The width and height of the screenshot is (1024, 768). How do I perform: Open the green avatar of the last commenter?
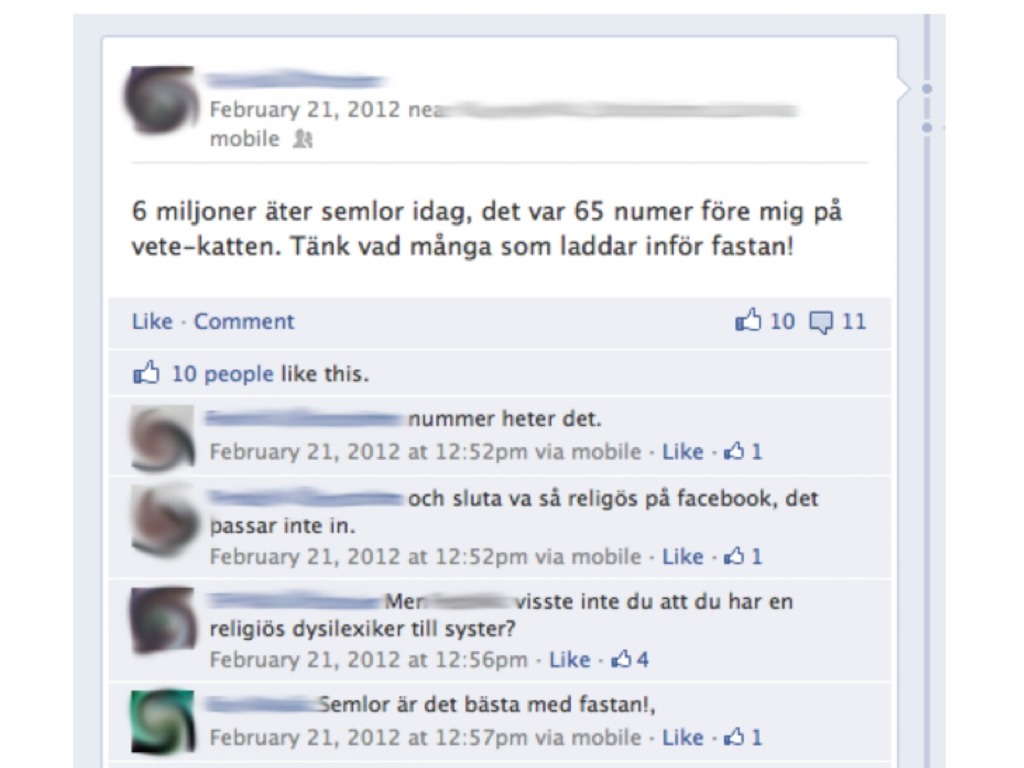tap(163, 721)
